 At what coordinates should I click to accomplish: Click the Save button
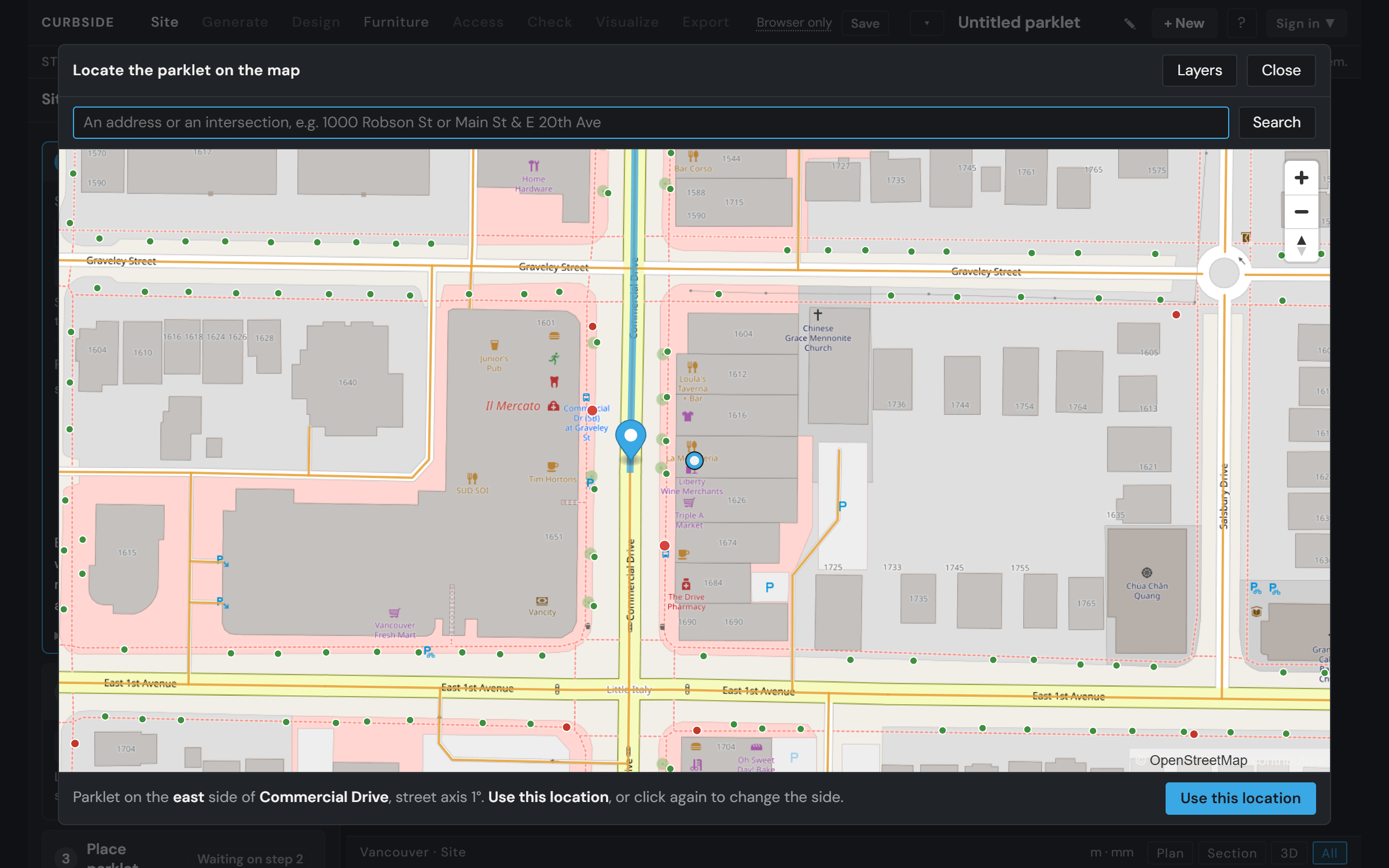pos(865,23)
